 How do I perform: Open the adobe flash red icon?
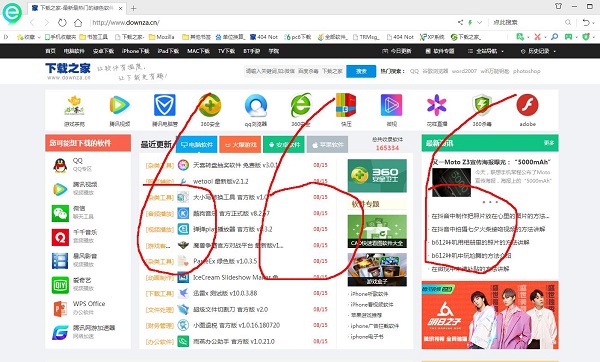tap(527, 105)
